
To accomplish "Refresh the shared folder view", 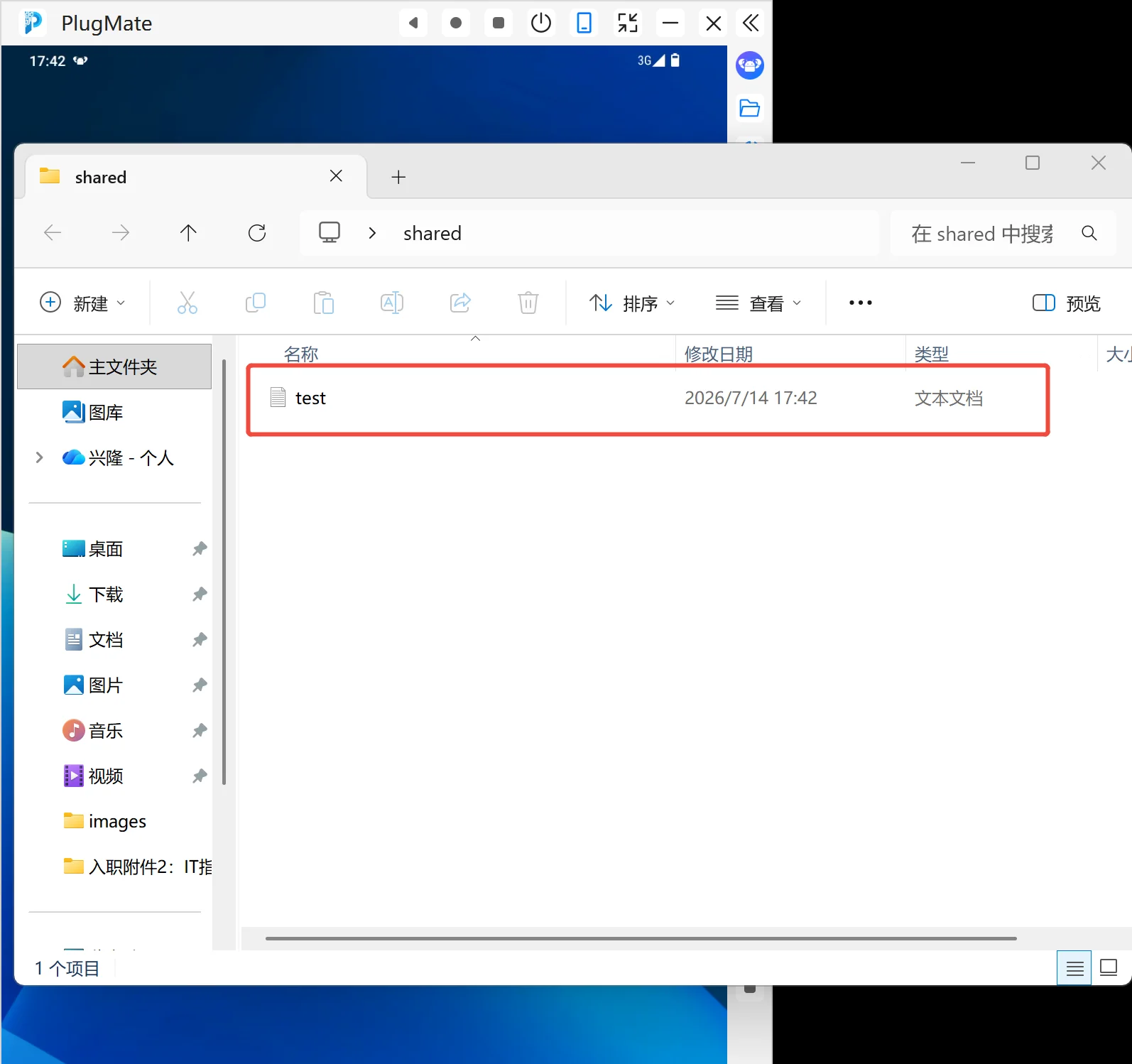I will coord(257,232).
